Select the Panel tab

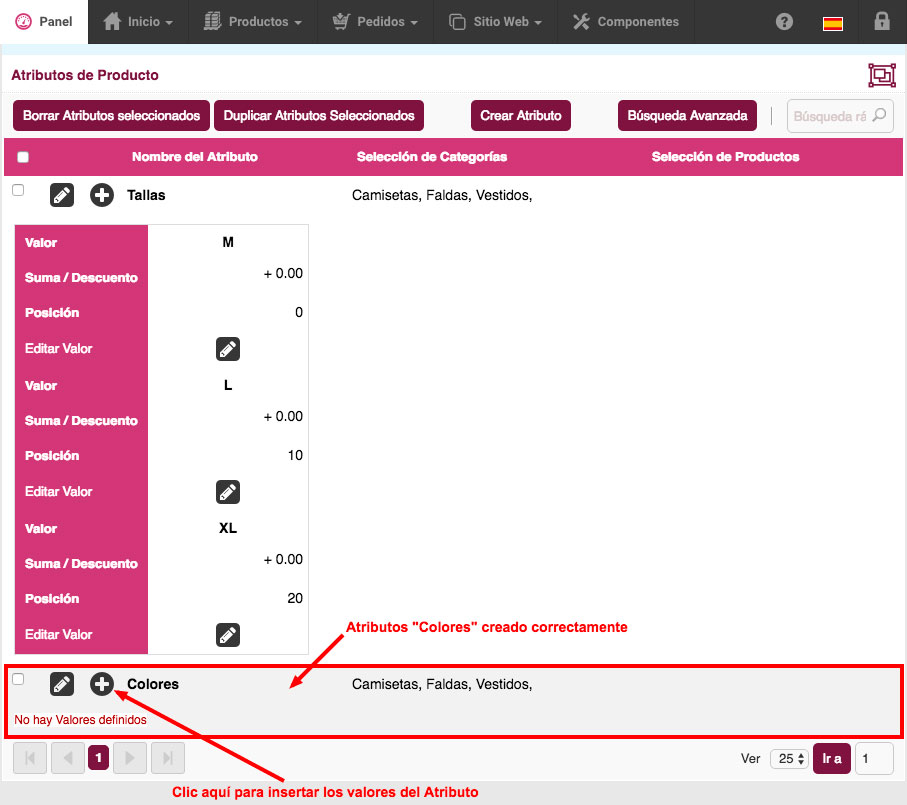point(44,22)
